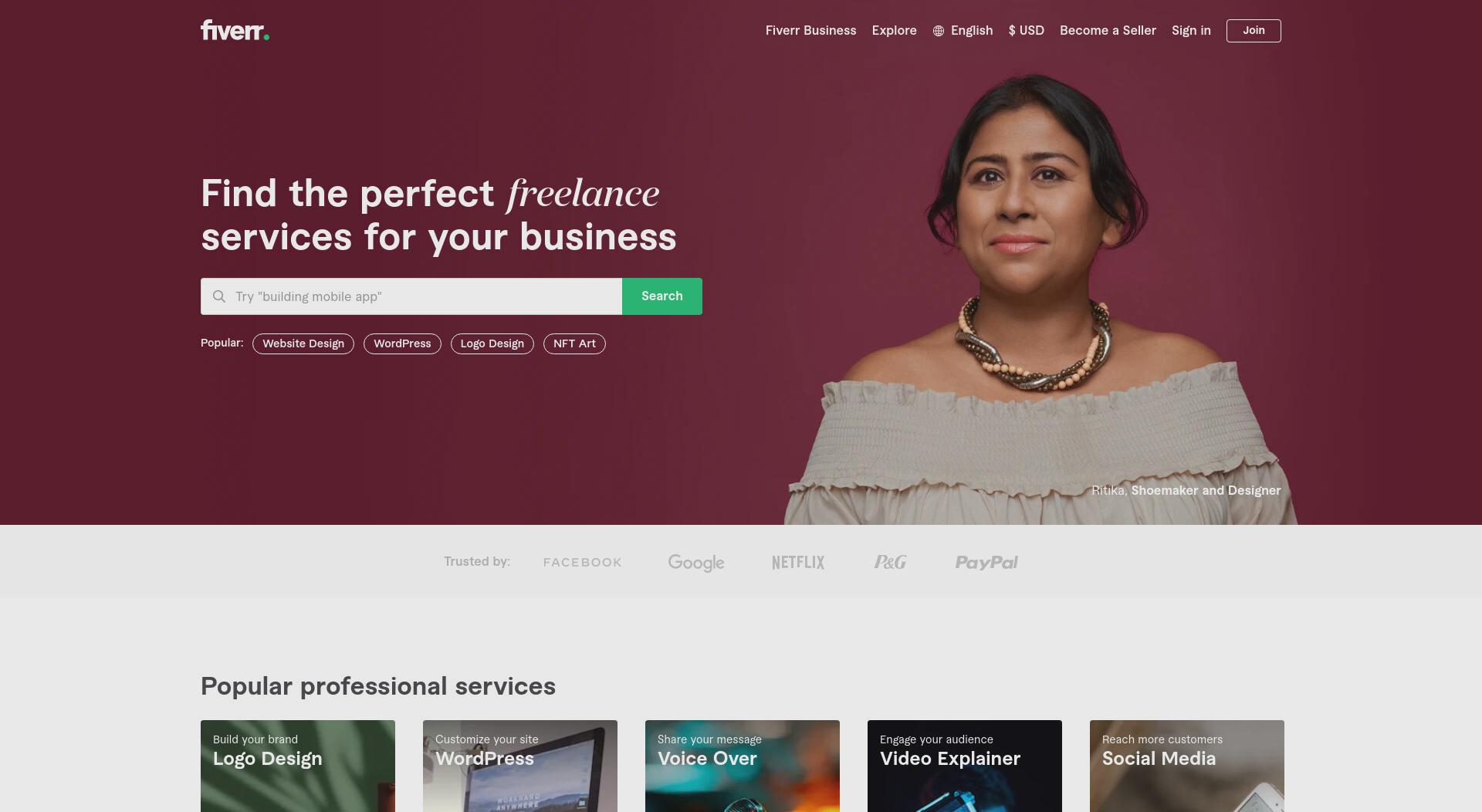
Task: Open the $ USD currency selector
Action: click(x=1026, y=31)
